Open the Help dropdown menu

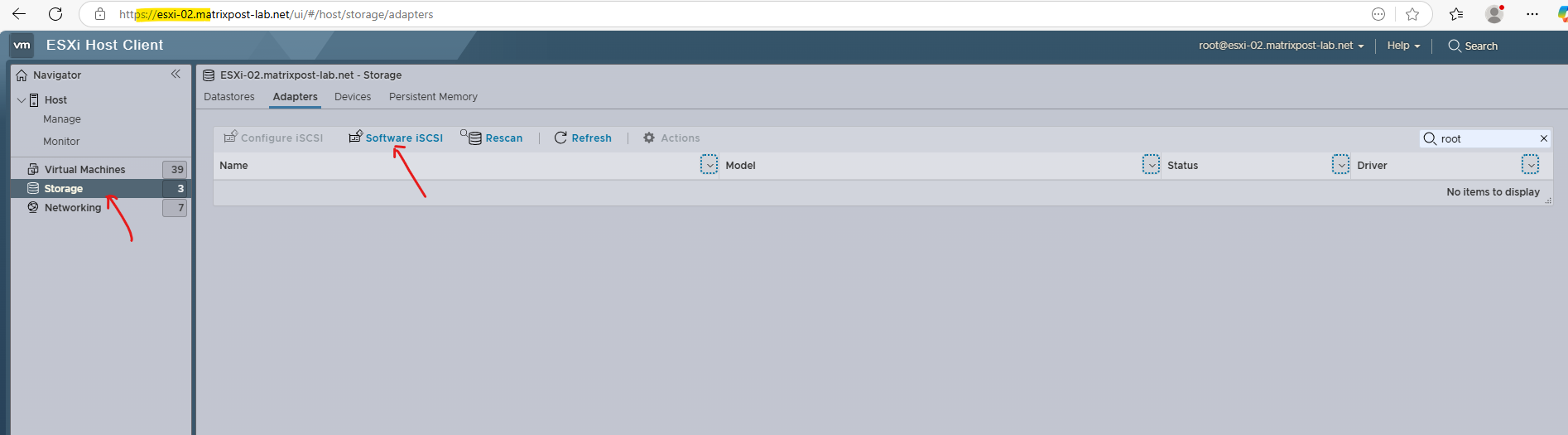tap(1403, 46)
